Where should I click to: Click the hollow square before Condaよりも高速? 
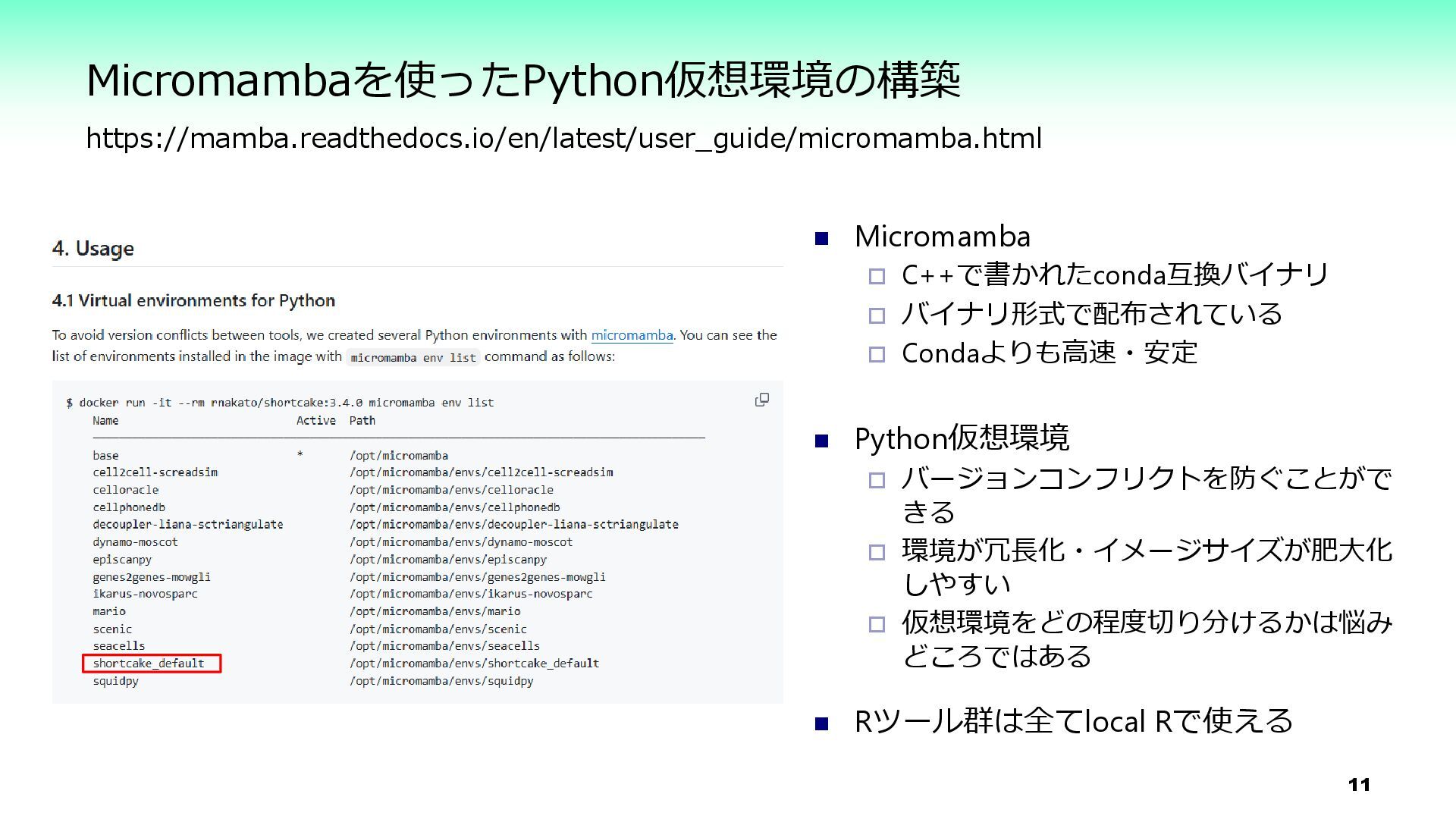click(877, 354)
